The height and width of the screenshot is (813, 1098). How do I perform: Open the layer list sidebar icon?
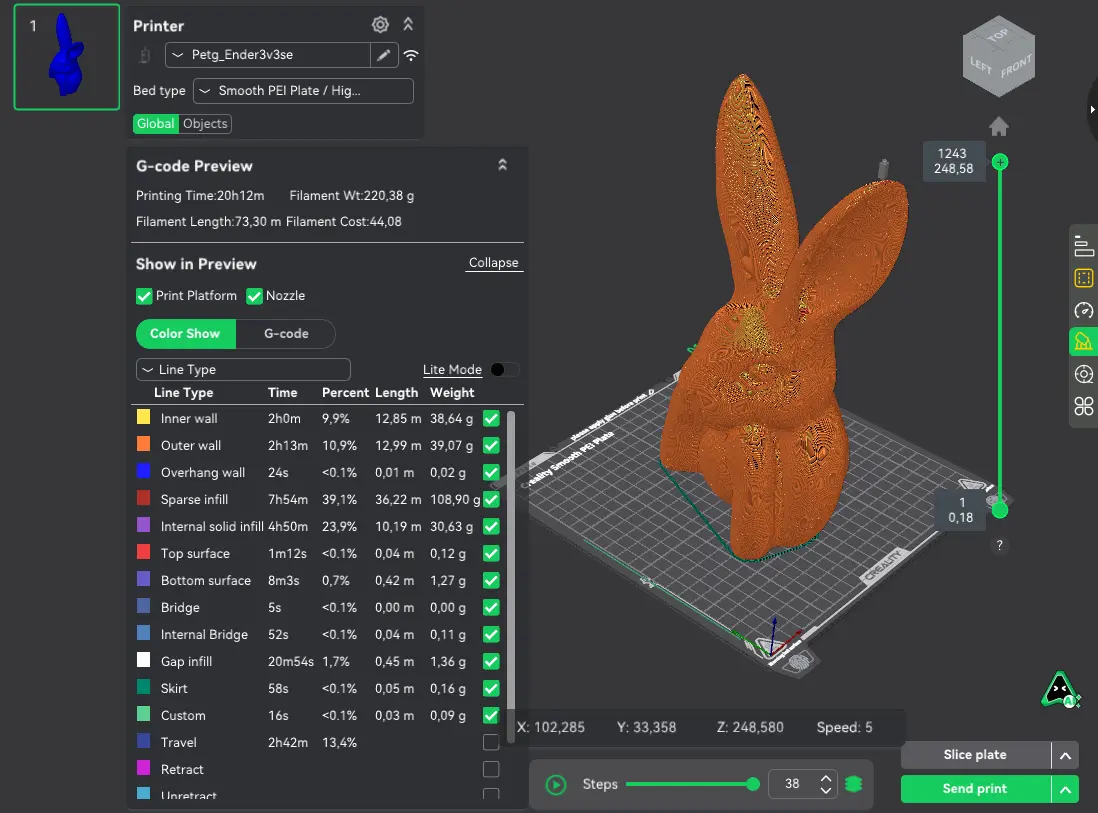pos(1083,246)
